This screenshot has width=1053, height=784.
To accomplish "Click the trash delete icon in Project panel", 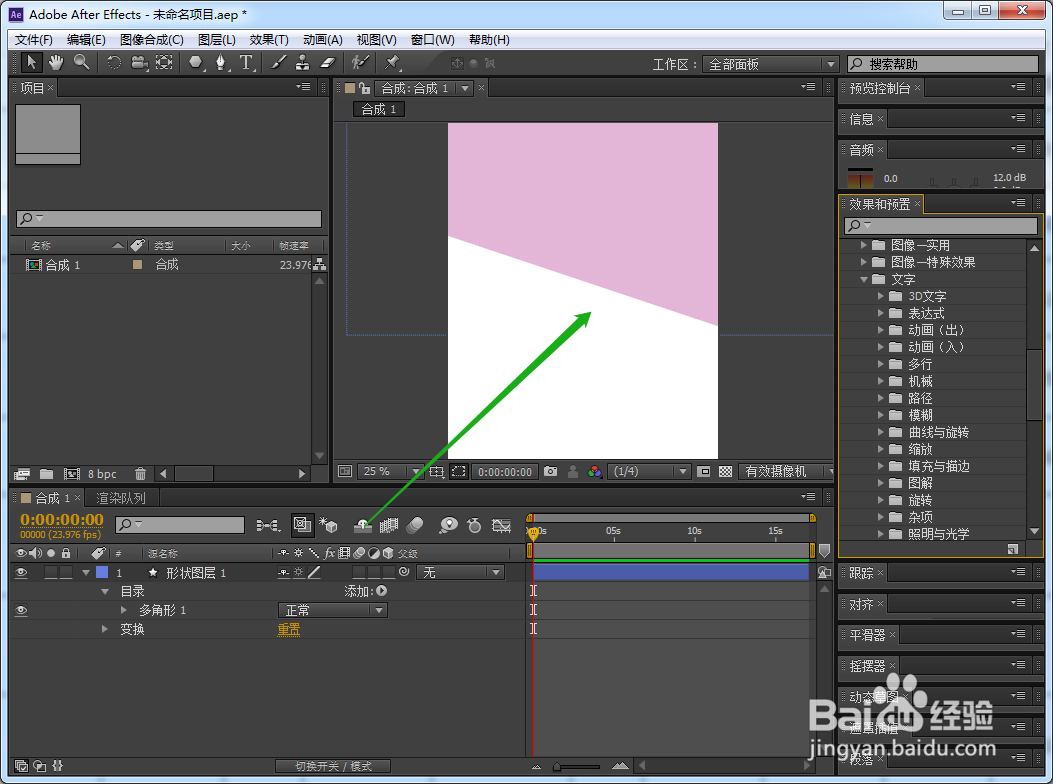I will [140, 474].
